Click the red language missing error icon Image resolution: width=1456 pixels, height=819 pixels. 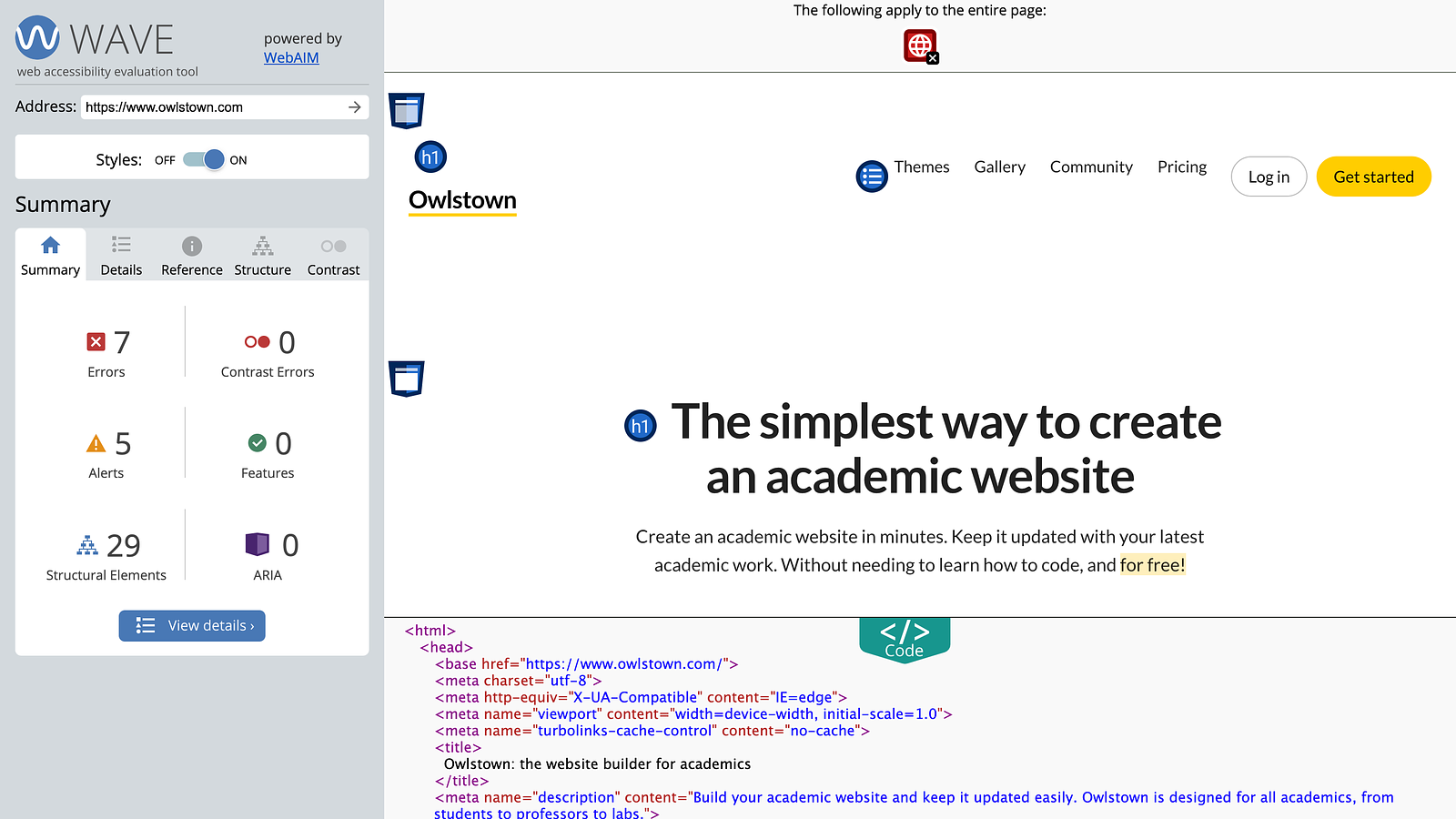920,45
